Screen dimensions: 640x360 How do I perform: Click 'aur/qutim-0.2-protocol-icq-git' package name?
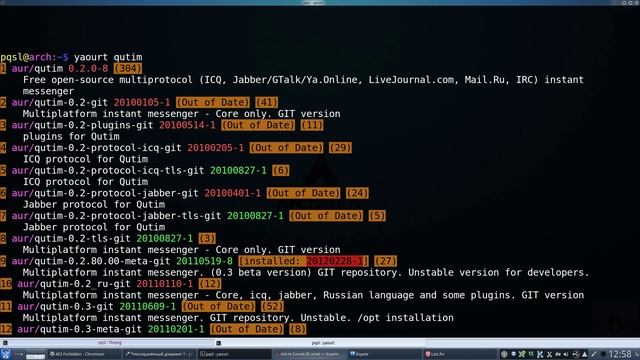pos(96,148)
